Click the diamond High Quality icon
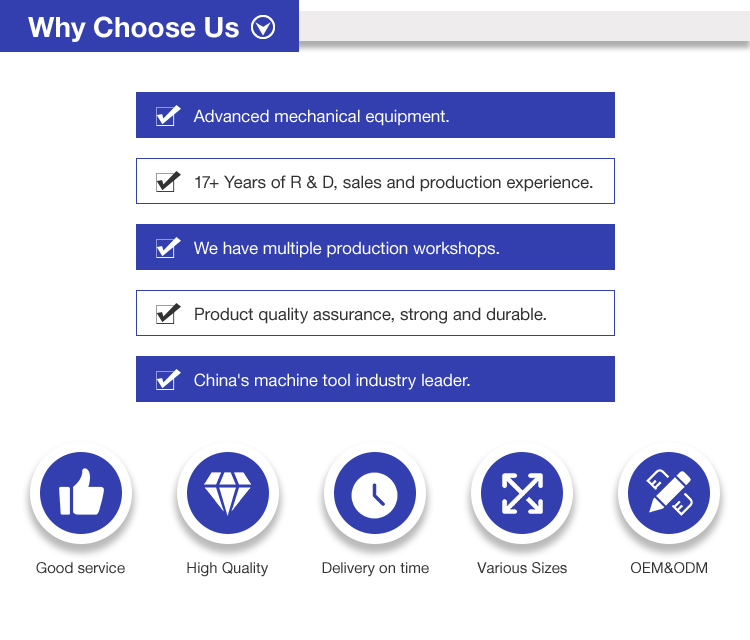Image resolution: width=750 pixels, height=640 pixels. (x=227, y=494)
